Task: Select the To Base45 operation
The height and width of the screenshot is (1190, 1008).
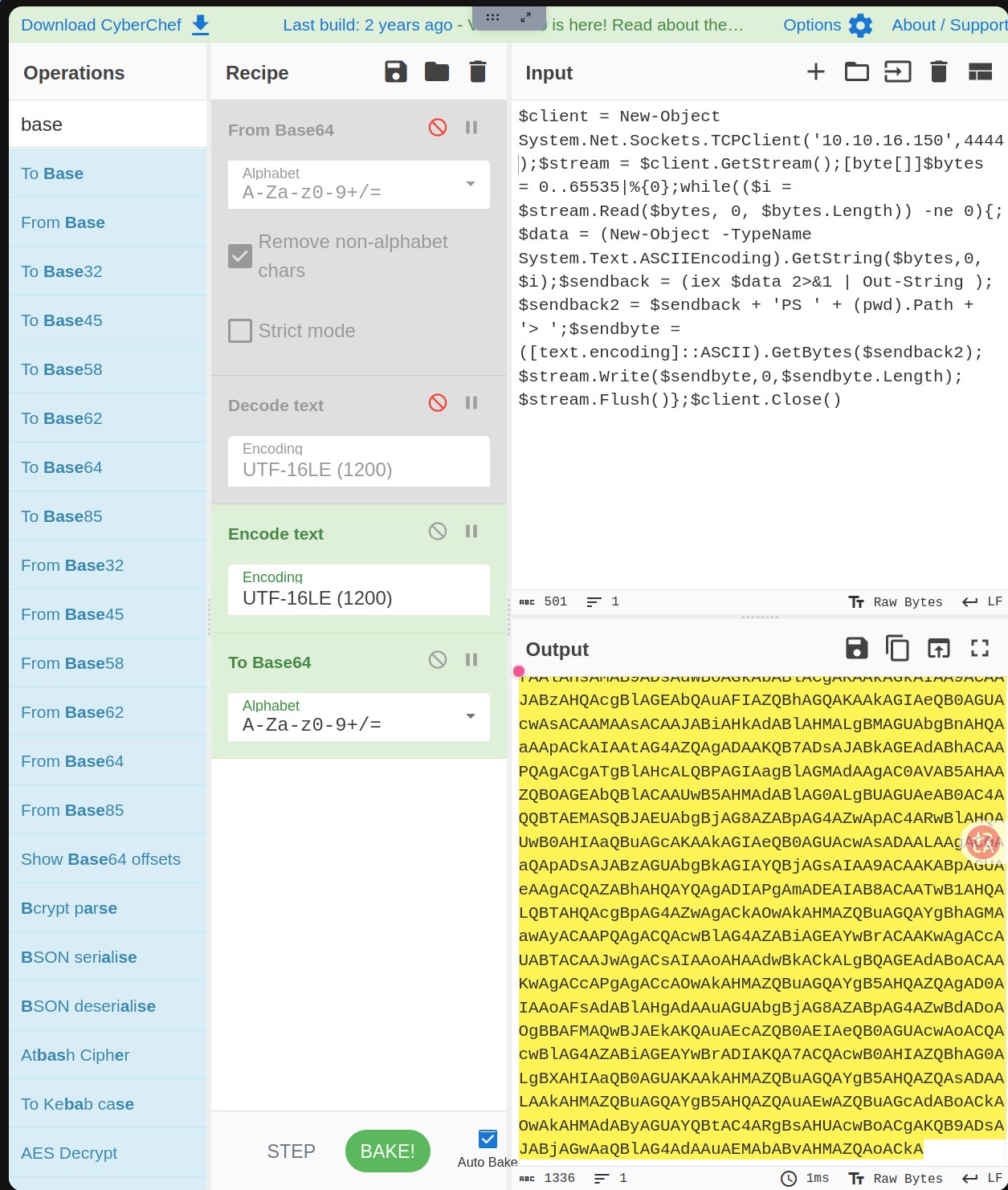Action: [108, 320]
